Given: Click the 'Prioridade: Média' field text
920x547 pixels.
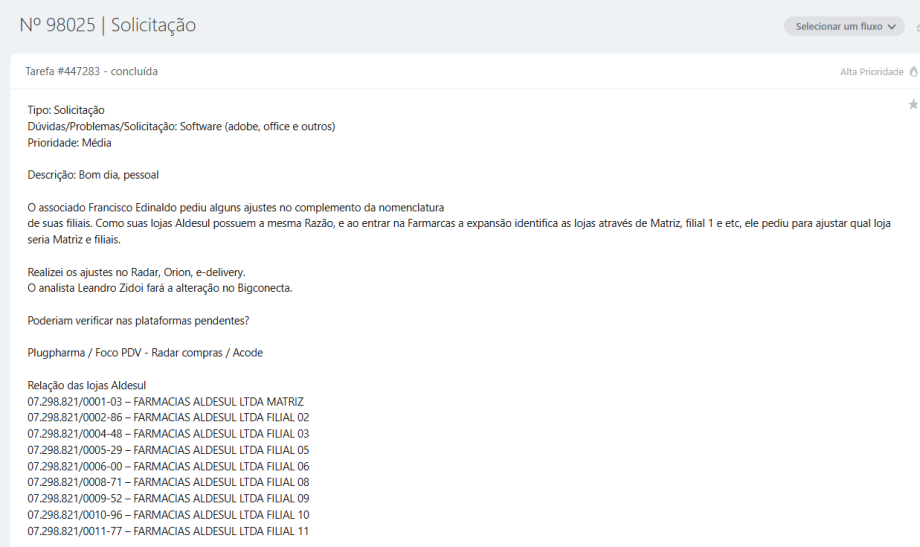Looking at the screenshot, I should tap(69, 143).
